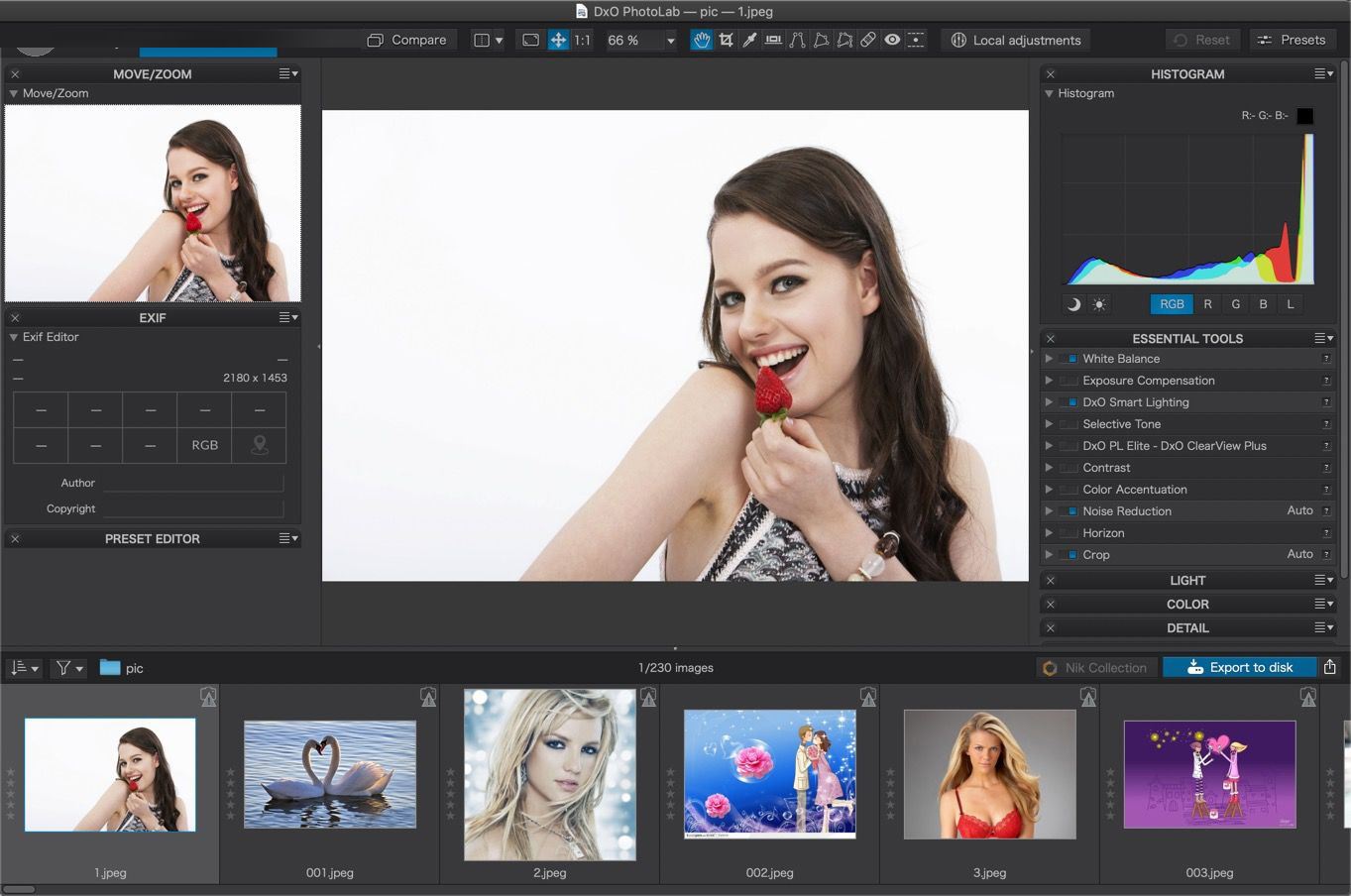The image size is (1351, 896).
Task: Click the 001.jpeg processing status badge
Action: click(428, 697)
